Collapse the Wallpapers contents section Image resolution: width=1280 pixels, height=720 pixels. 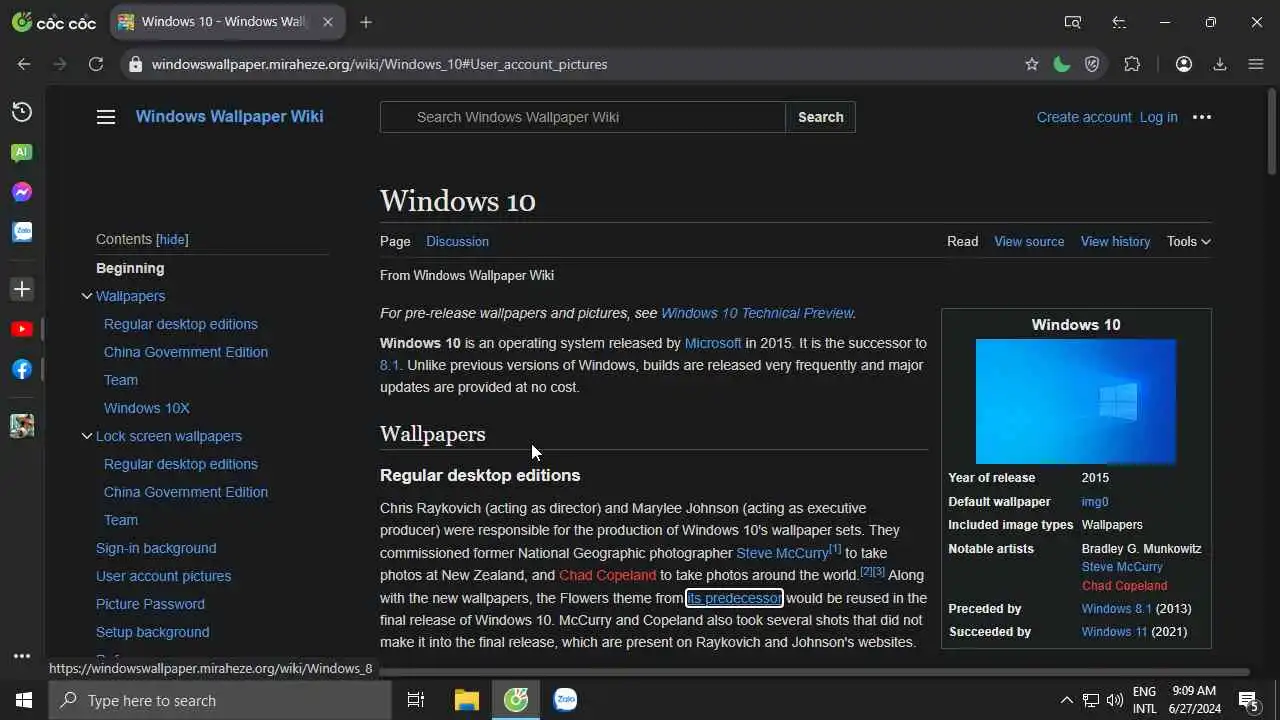click(87, 296)
